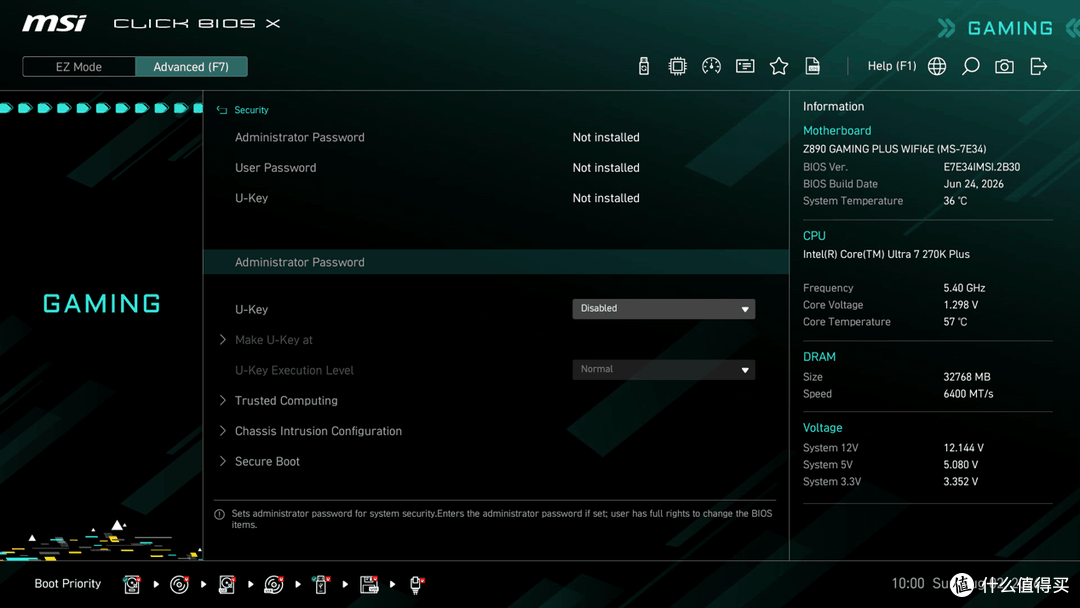Change language with the globe icon

[x=936, y=66]
